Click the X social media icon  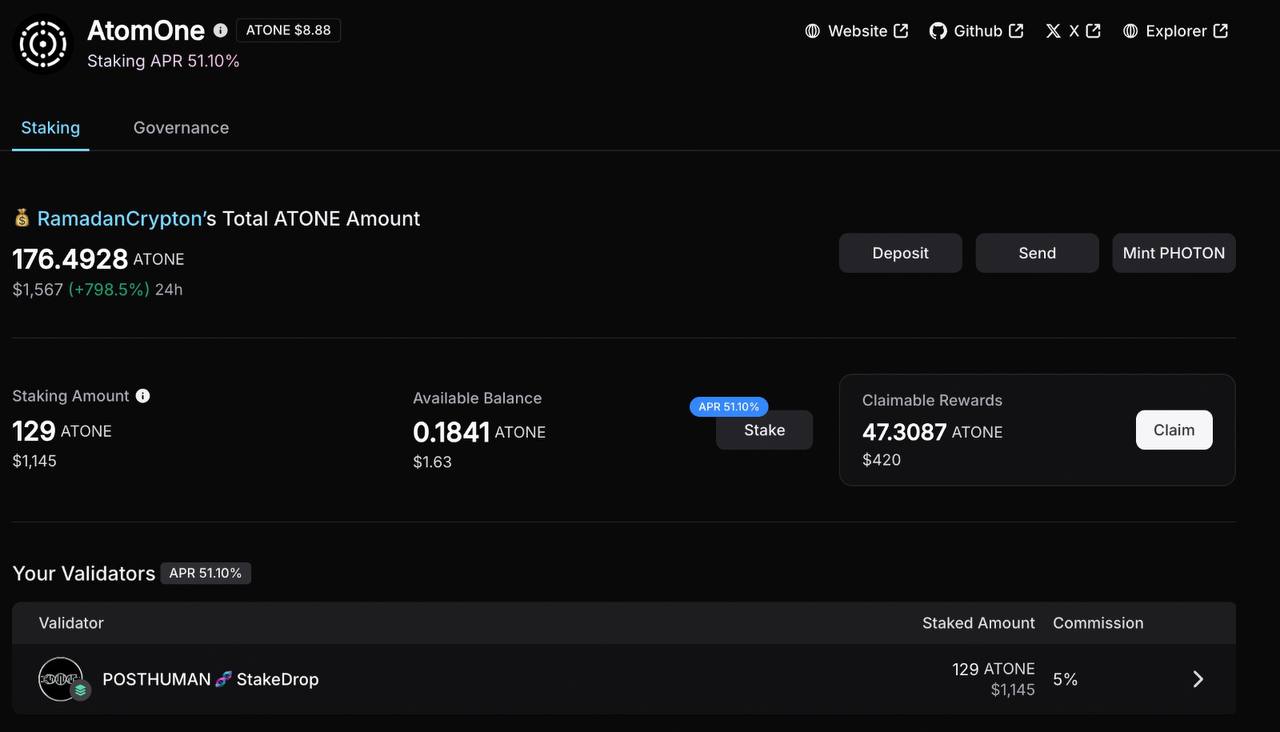pyautogui.click(x=1053, y=31)
